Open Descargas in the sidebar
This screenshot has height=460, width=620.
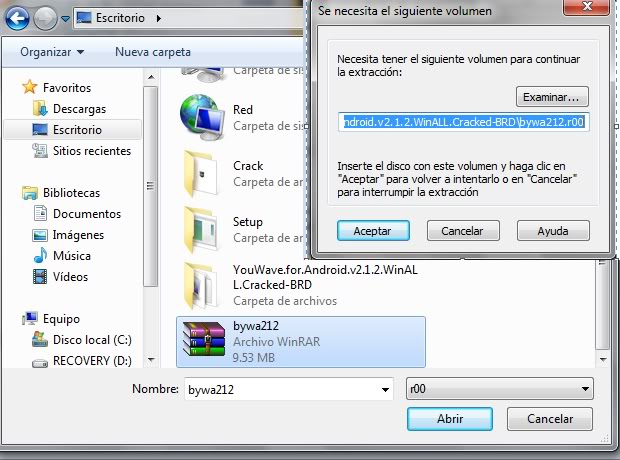[79, 109]
